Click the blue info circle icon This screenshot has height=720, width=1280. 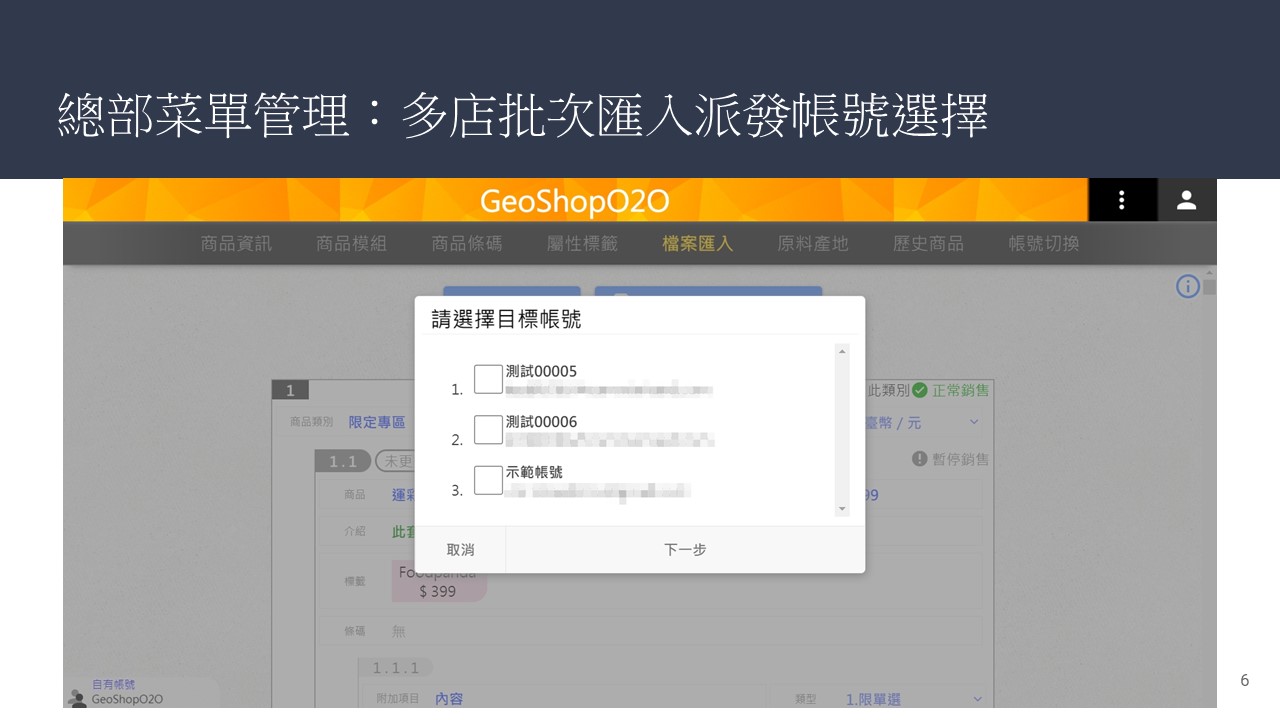click(1187, 287)
